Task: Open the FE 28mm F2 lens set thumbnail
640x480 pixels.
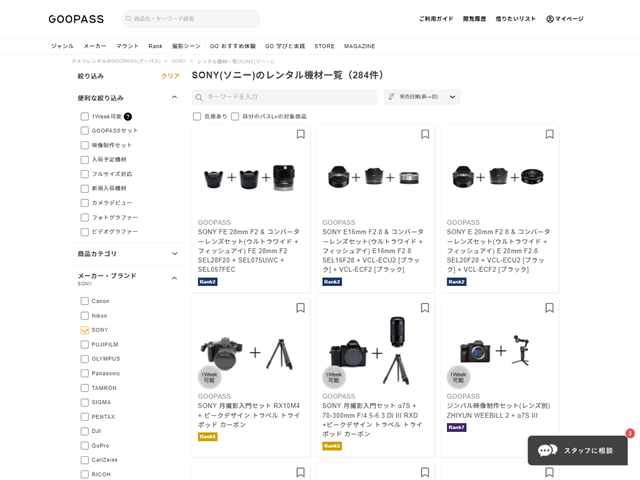Action: click(x=250, y=177)
